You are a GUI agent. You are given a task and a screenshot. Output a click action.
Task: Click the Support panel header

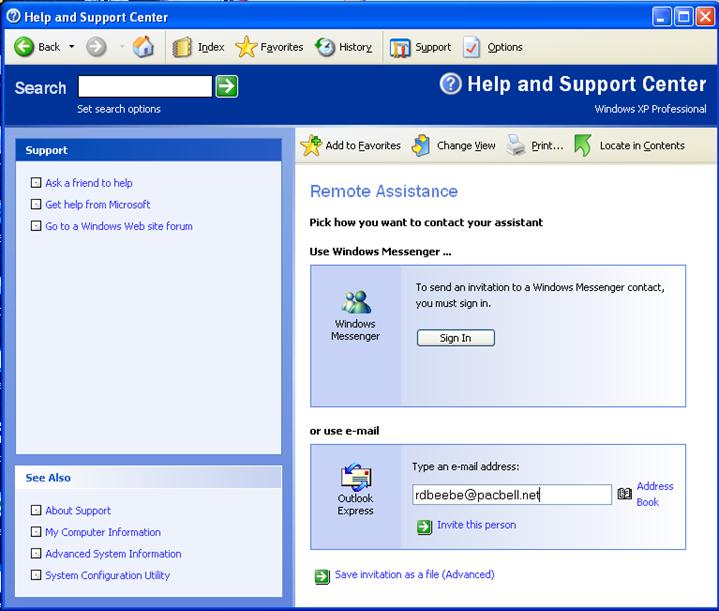[x=149, y=150]
